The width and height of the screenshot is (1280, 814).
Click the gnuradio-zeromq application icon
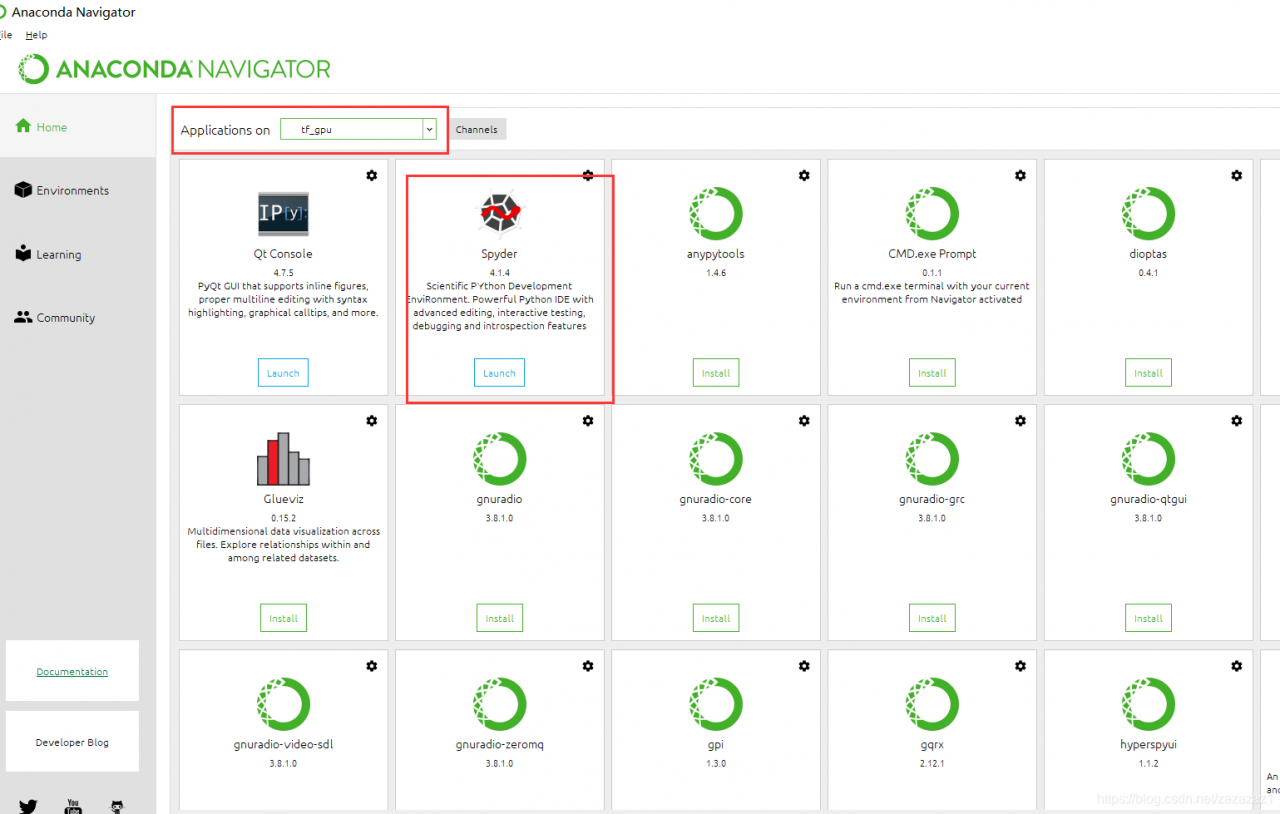point(499,704)
